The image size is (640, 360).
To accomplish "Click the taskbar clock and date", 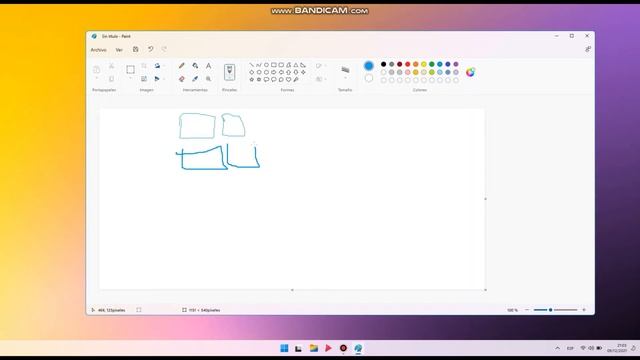I will click(x=617, y=348).
